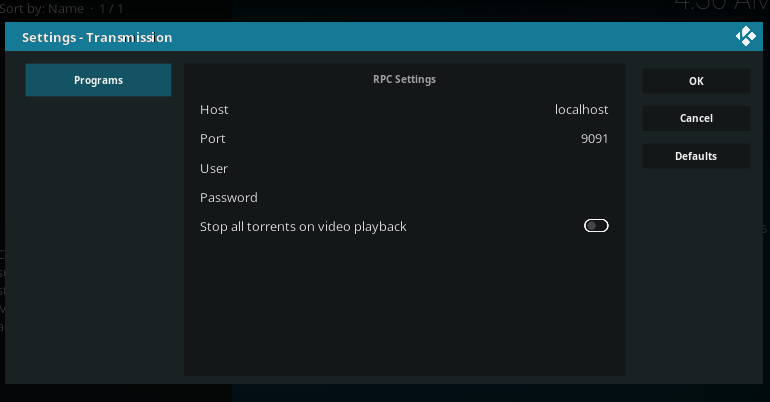Image resolution: width=770 pixels, height=402 pixels.
Task: Select the Programs settings category
Action: pos(98,80)
